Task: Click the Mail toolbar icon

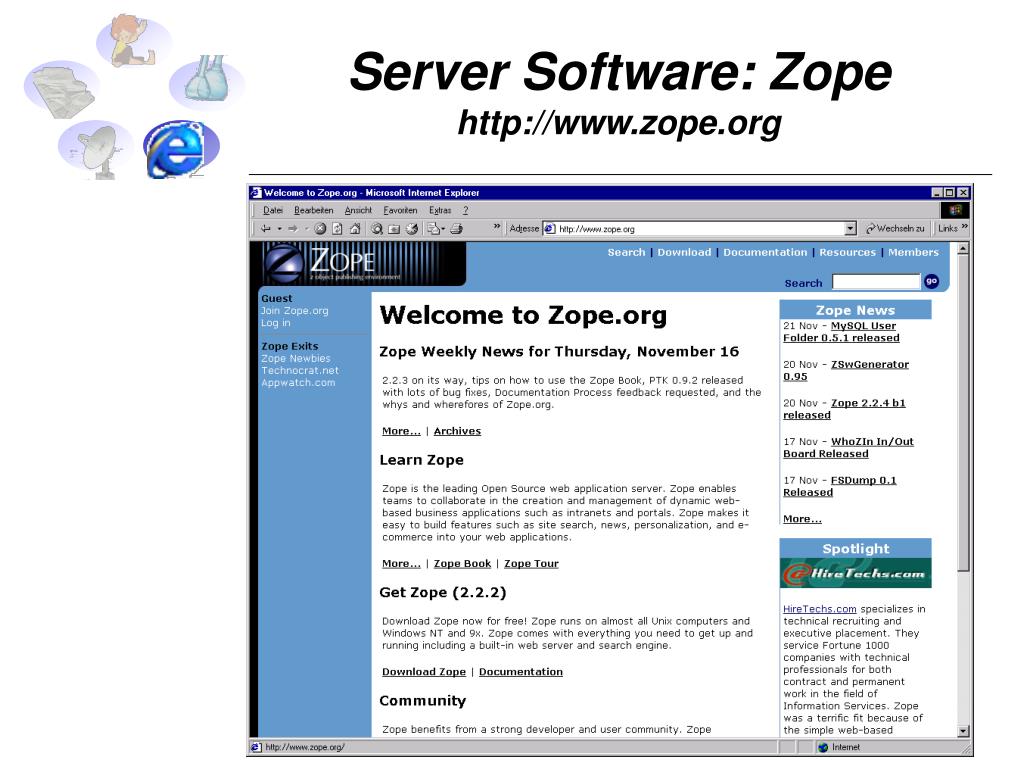Action: (433, 229)
